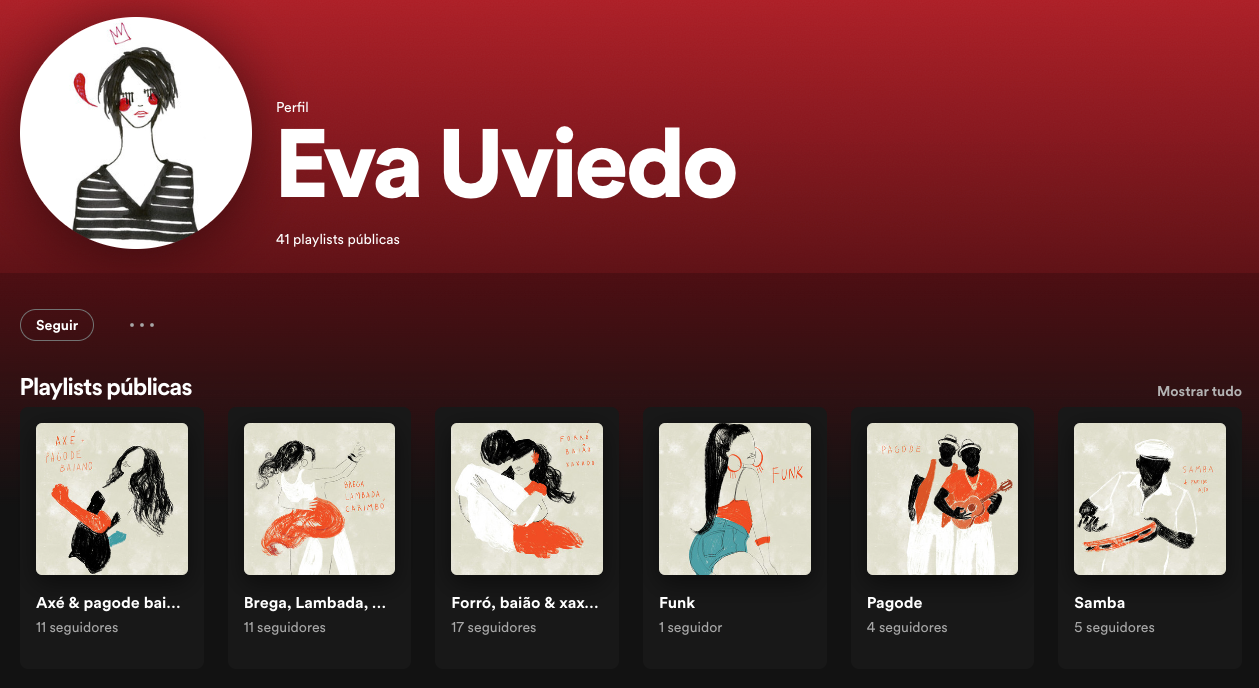Open Eva Uviedo's profile picture
The width and height of the screenshot is (1259, 688).
coord(136,133)
